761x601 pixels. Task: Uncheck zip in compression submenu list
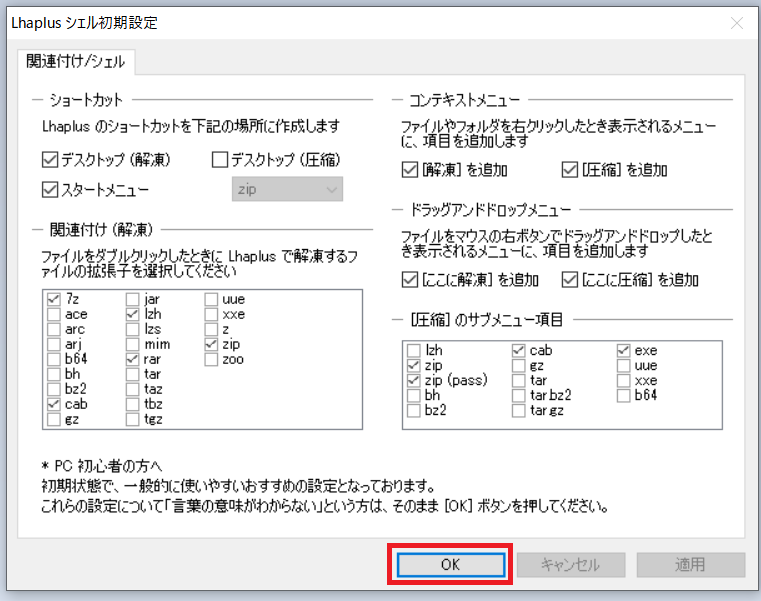[414, 365]
